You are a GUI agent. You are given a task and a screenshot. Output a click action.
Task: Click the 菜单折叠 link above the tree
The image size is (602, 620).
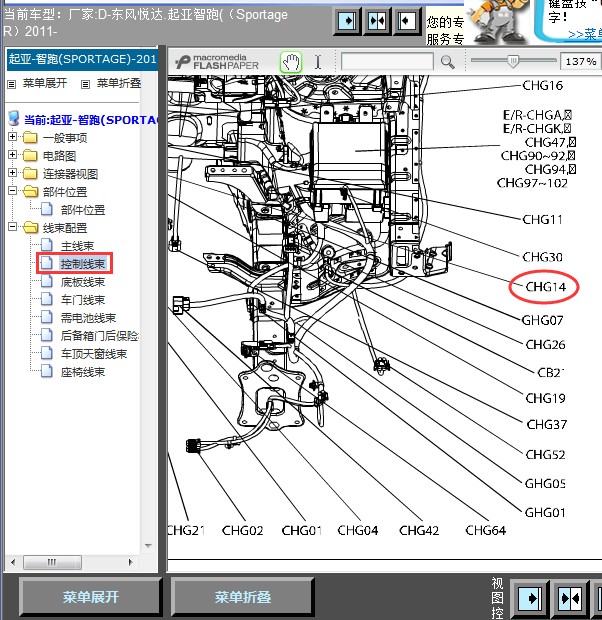coord(119,83)
